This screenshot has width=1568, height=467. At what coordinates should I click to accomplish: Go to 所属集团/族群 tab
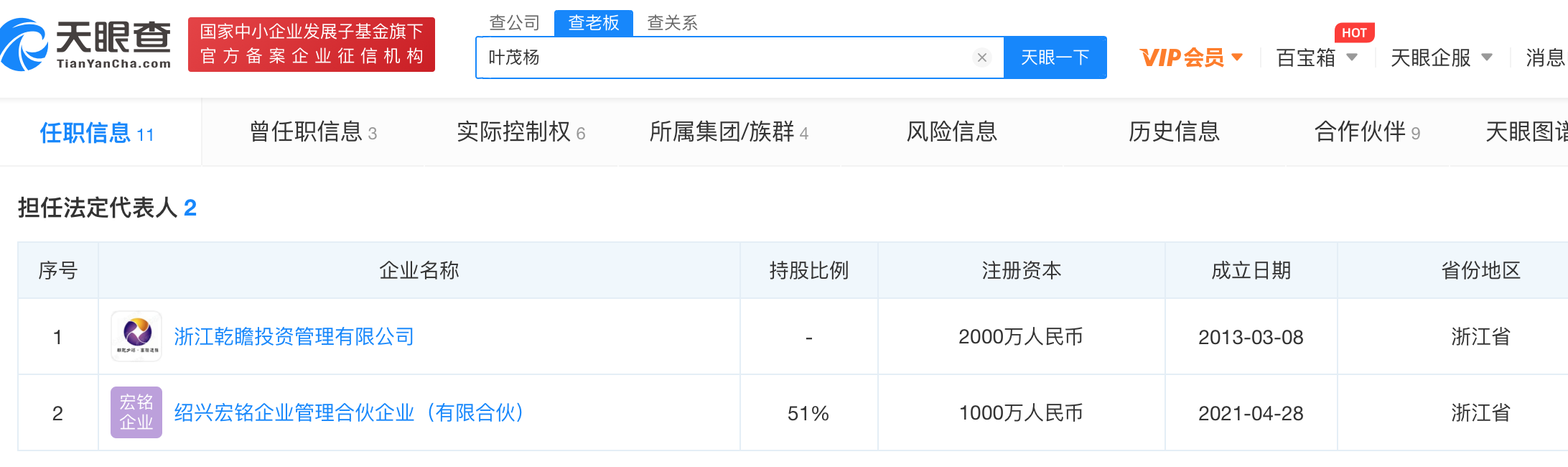coord(728,132)
